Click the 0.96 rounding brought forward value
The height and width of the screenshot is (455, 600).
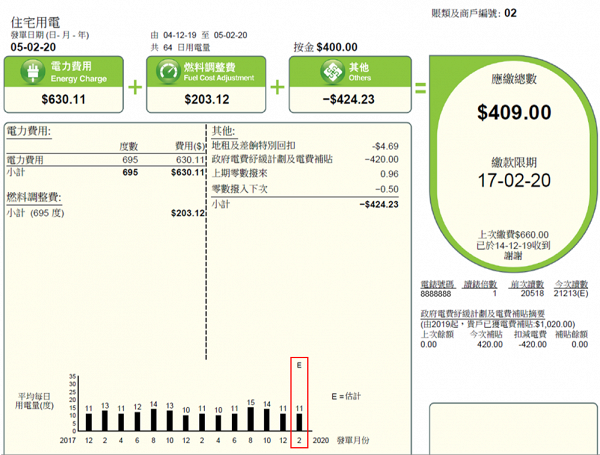coord(389,174)
